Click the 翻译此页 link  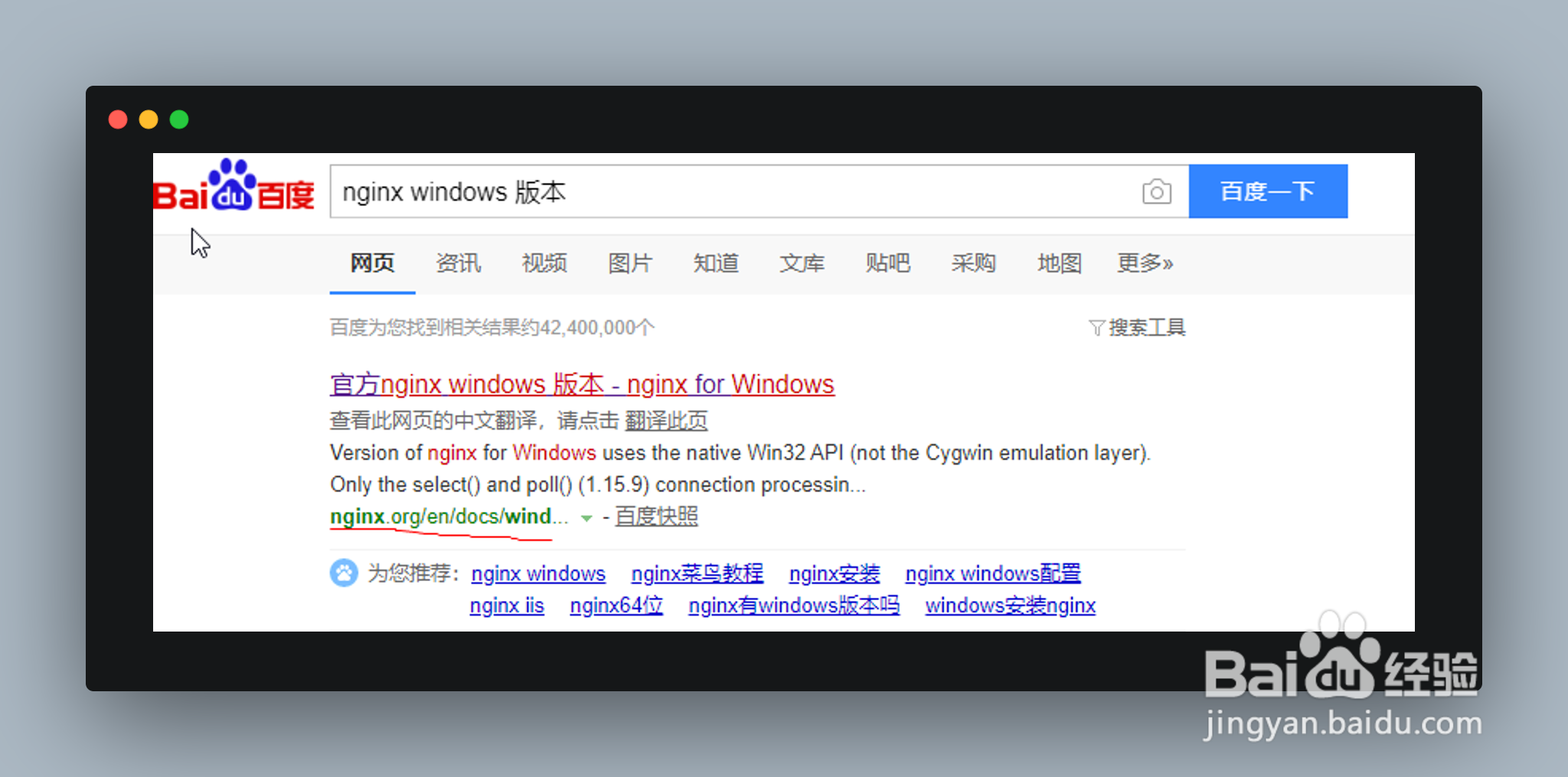click(666, 420)
